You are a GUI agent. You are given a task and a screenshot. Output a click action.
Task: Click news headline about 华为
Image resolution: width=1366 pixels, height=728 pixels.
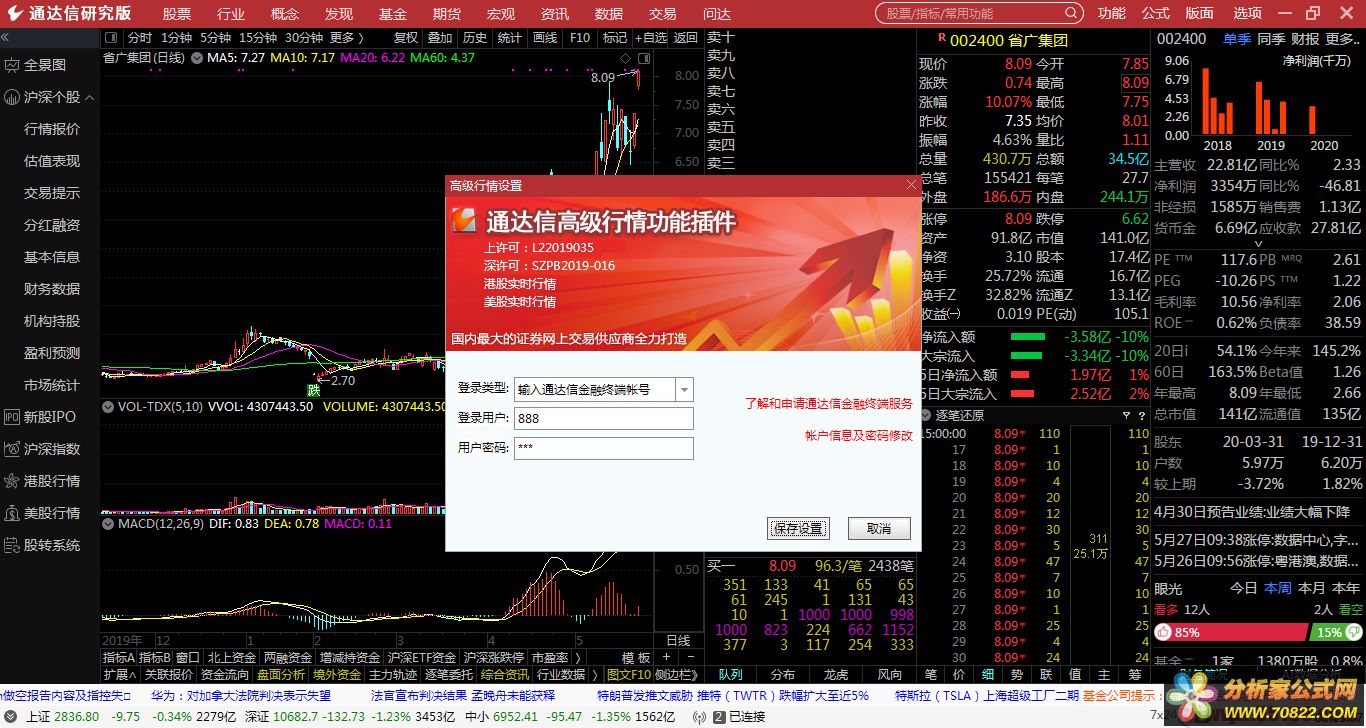point(241,695)
